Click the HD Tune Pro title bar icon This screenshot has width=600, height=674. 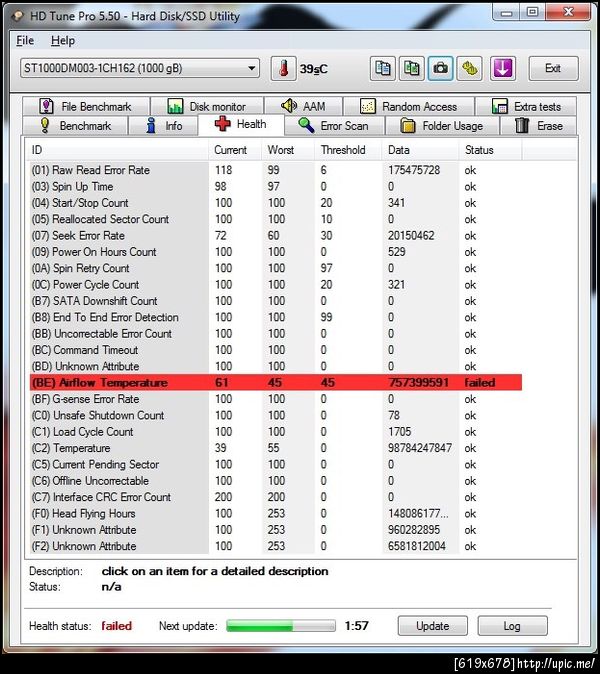(18, 16)
